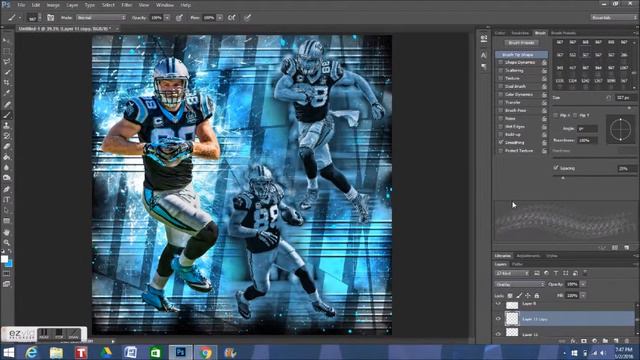640x360 pixels.
Task: Enable the Dual Brush checkbox
Action: [x=501, y=87]
